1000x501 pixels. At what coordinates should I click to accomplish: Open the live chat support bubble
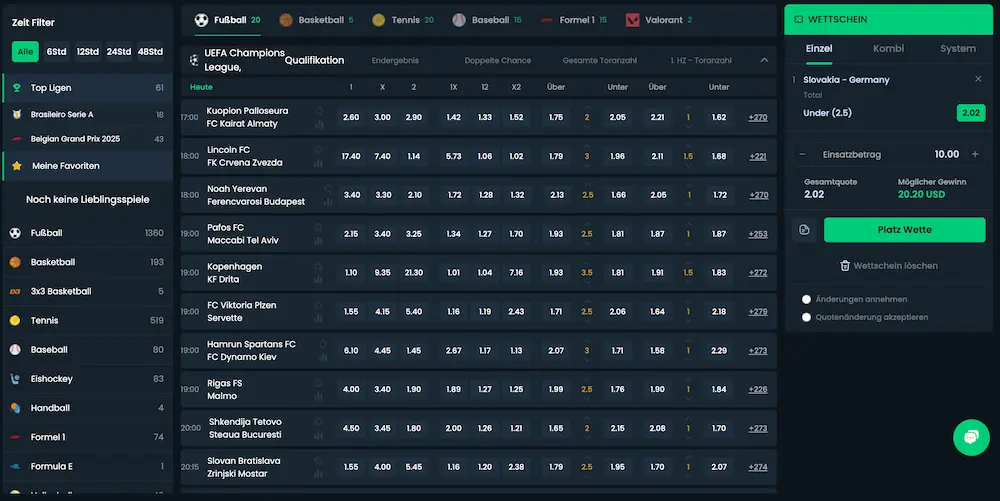(x=971, y=437)
